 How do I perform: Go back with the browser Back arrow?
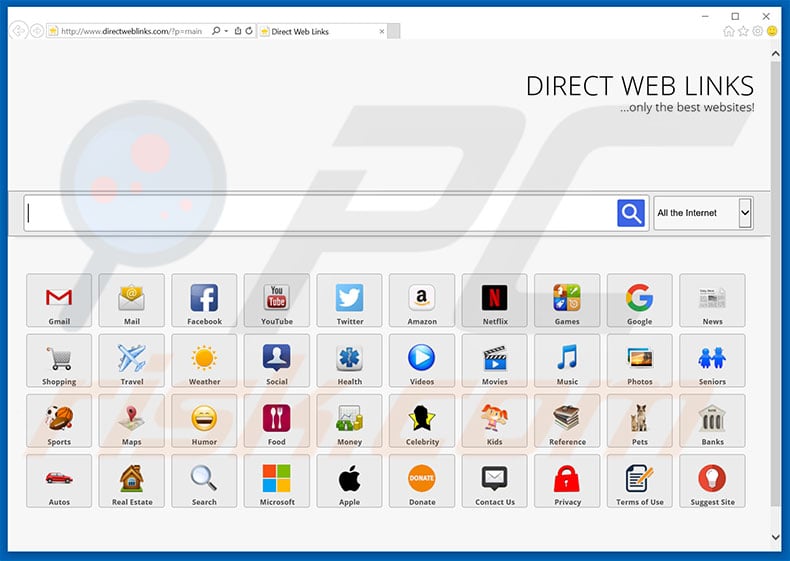click(19, 31)
